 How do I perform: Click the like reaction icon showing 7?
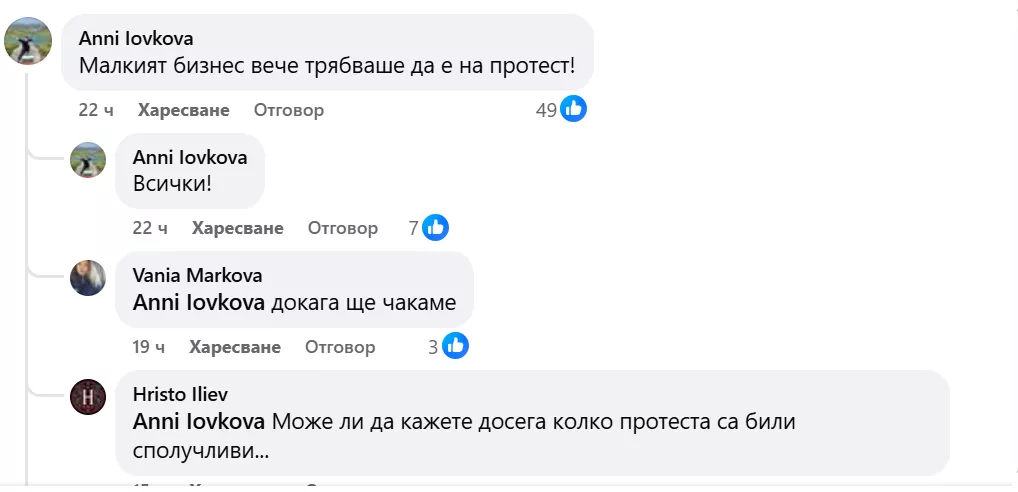click(x=435, y=228)
